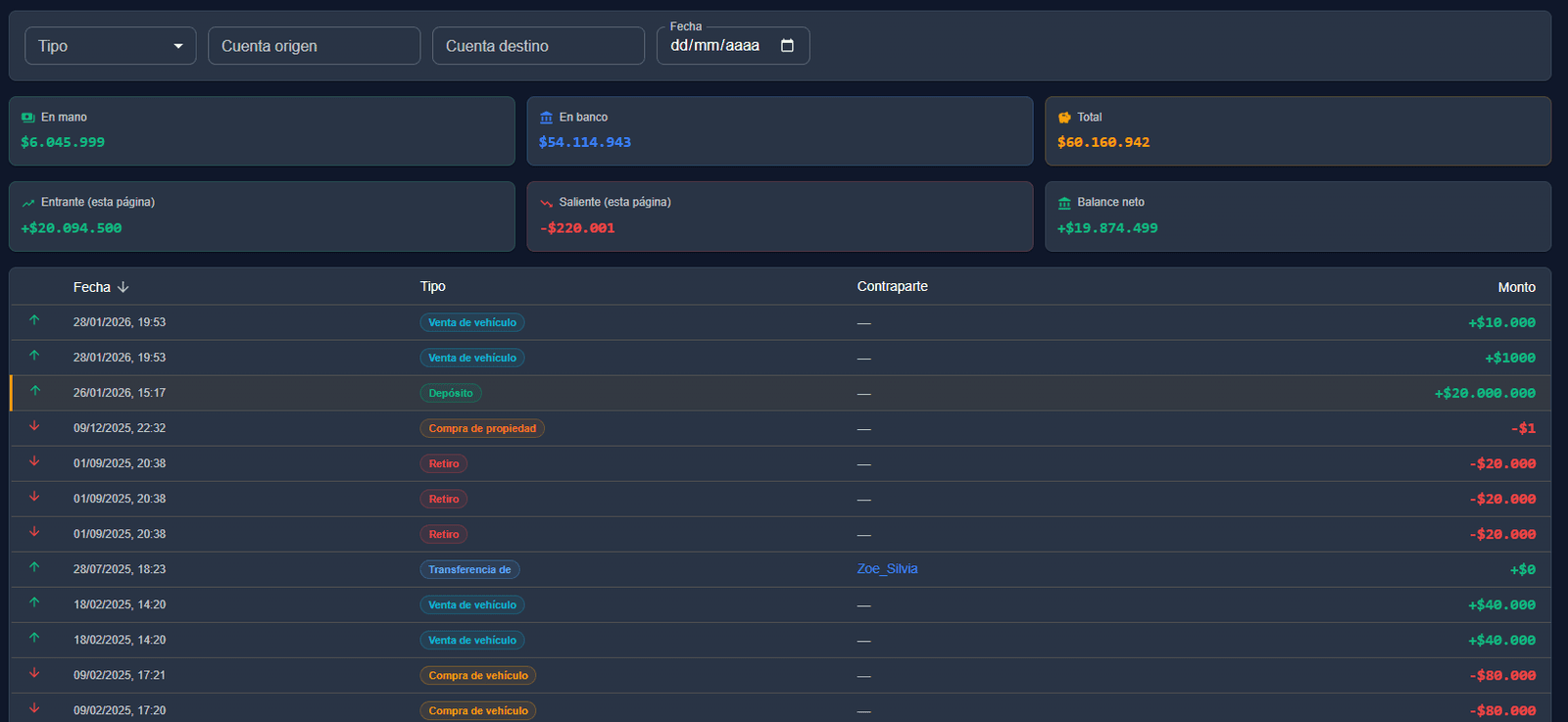Click the Compra de propiedad badge
The width and height of the screenshot is (1568, 722).
482,428
